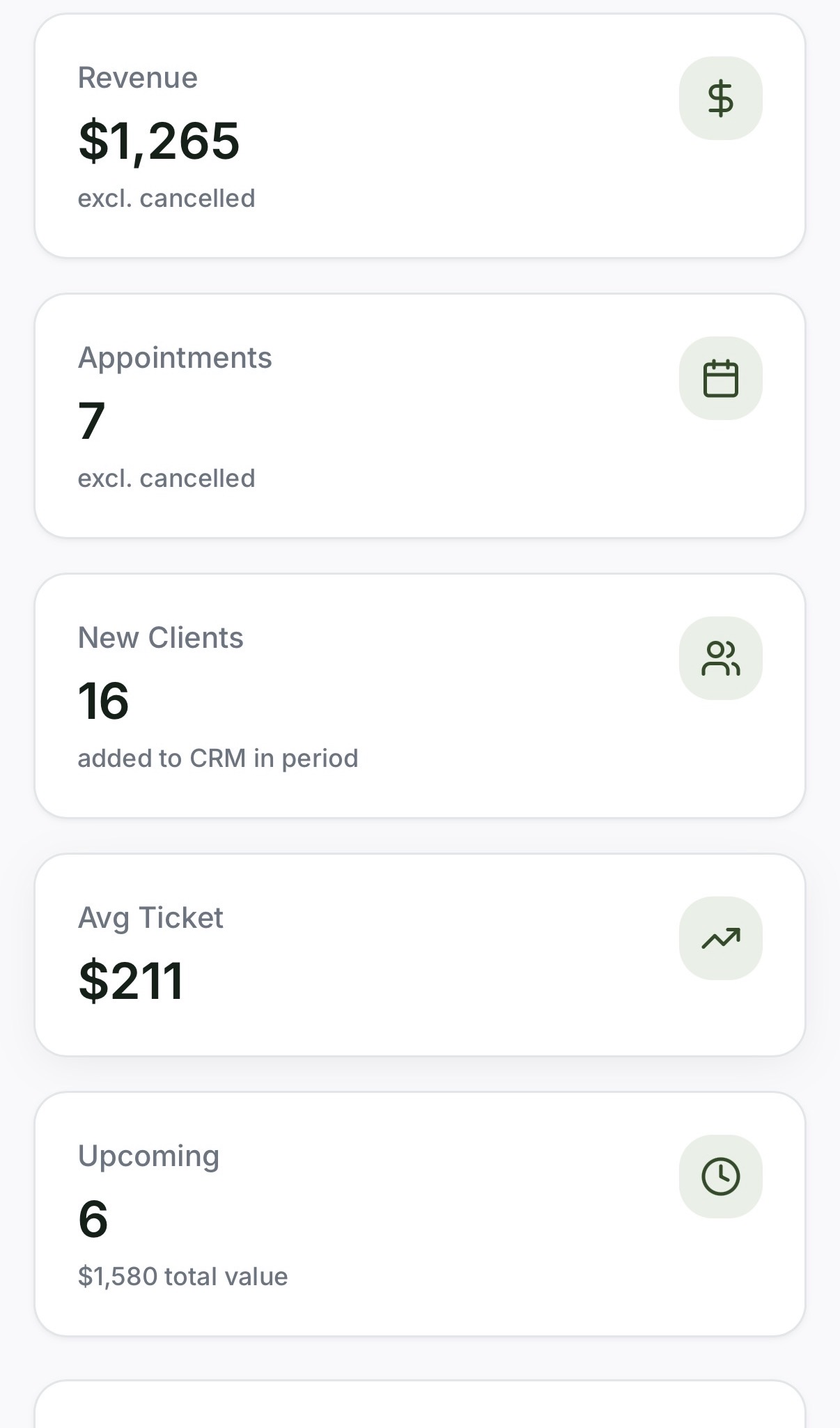Click the partially visible card at bottom
Image resolution: width=840 pixels, height=1428 pixels.
point(420,1406)
